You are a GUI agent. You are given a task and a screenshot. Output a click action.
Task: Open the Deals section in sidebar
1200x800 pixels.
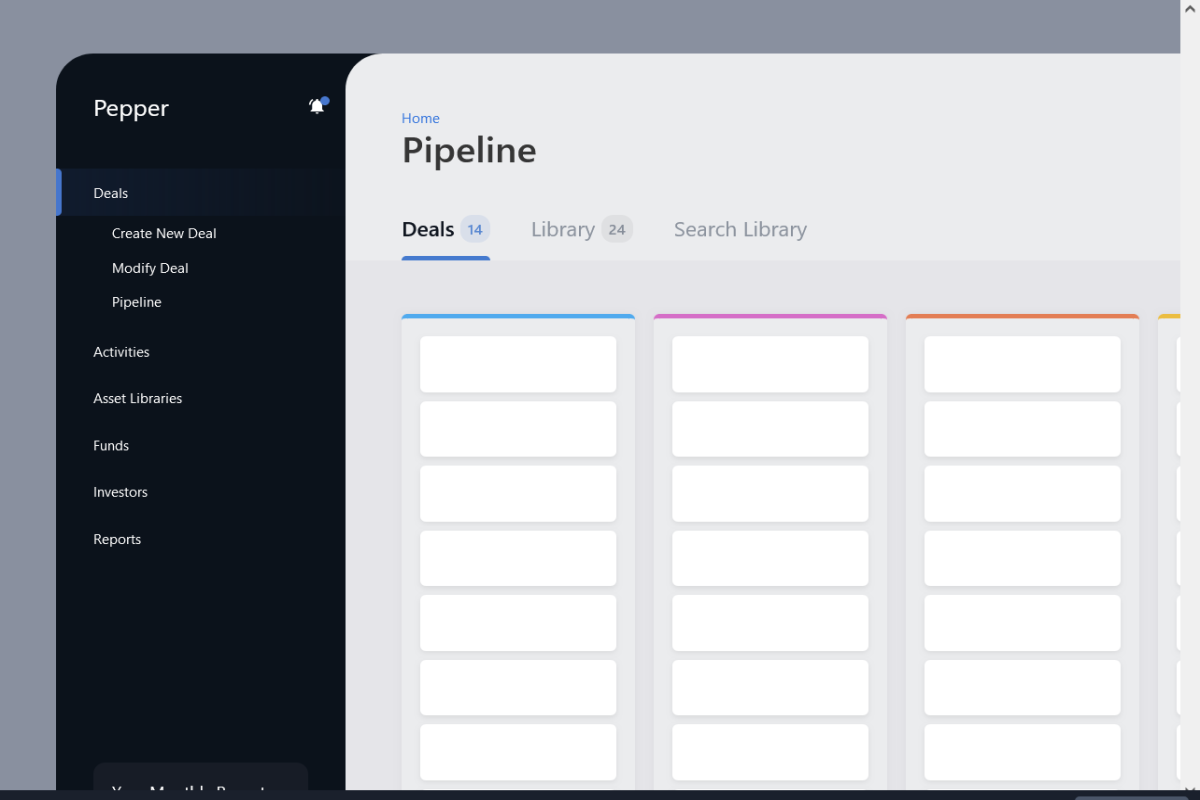[201, 193]
